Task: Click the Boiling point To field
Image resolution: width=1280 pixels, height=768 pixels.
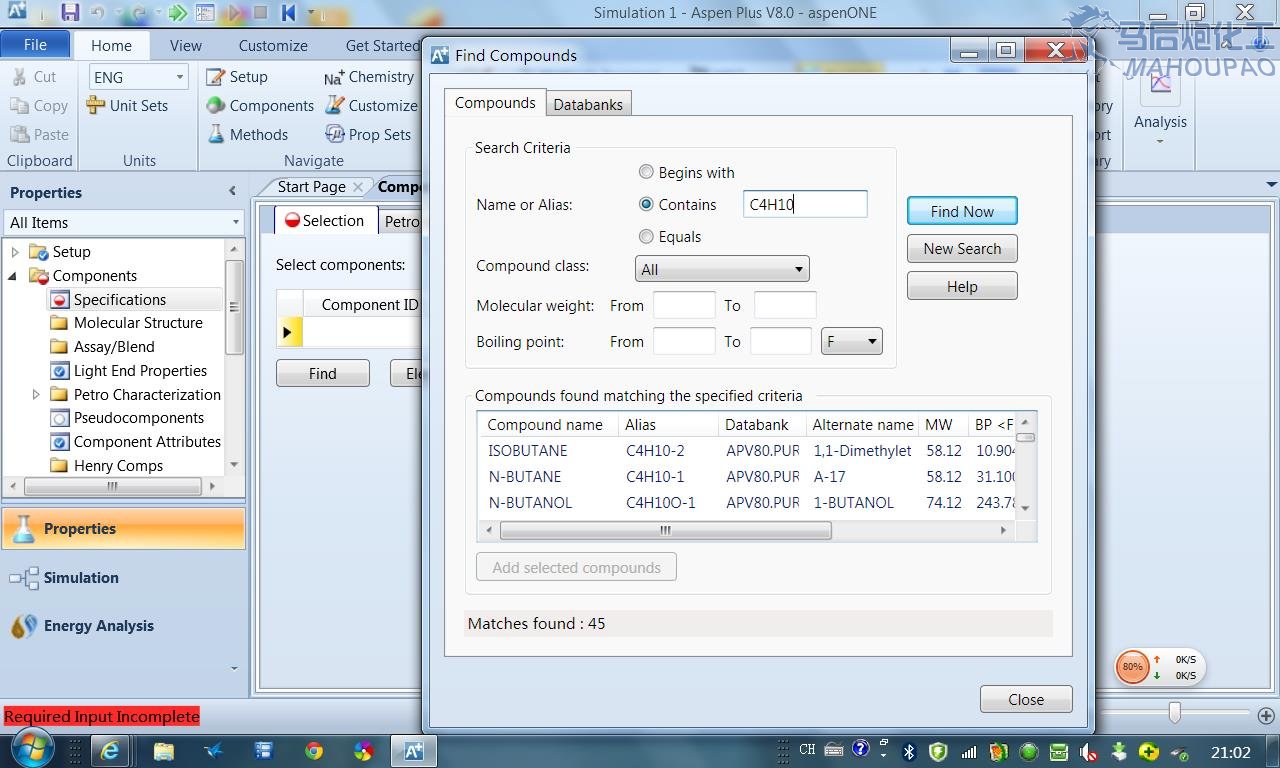Action: [781, 341]
